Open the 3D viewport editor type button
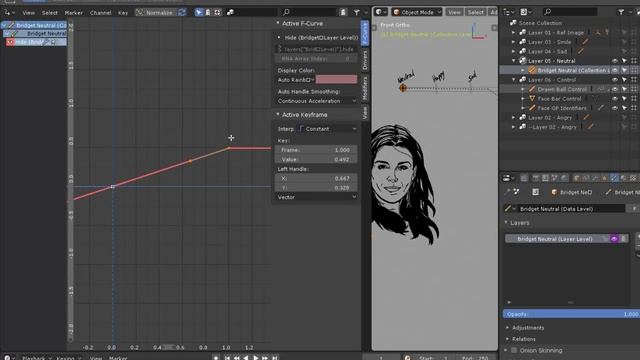Screen dimensions: 640x360 380,12
